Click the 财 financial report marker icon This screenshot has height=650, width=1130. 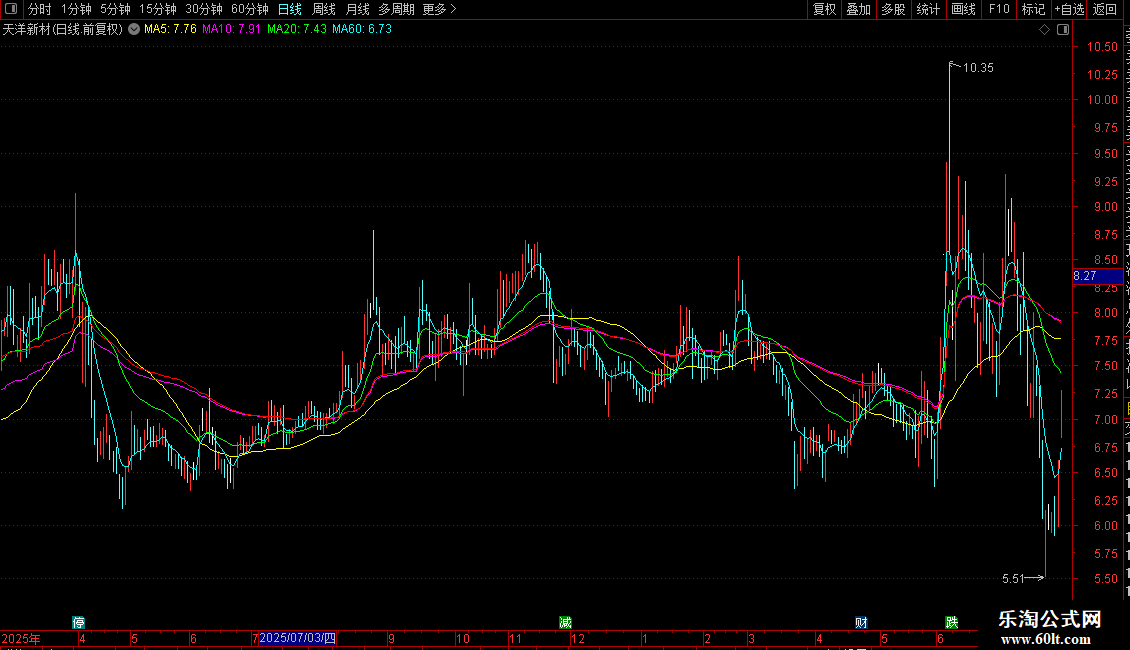[861, 623]
